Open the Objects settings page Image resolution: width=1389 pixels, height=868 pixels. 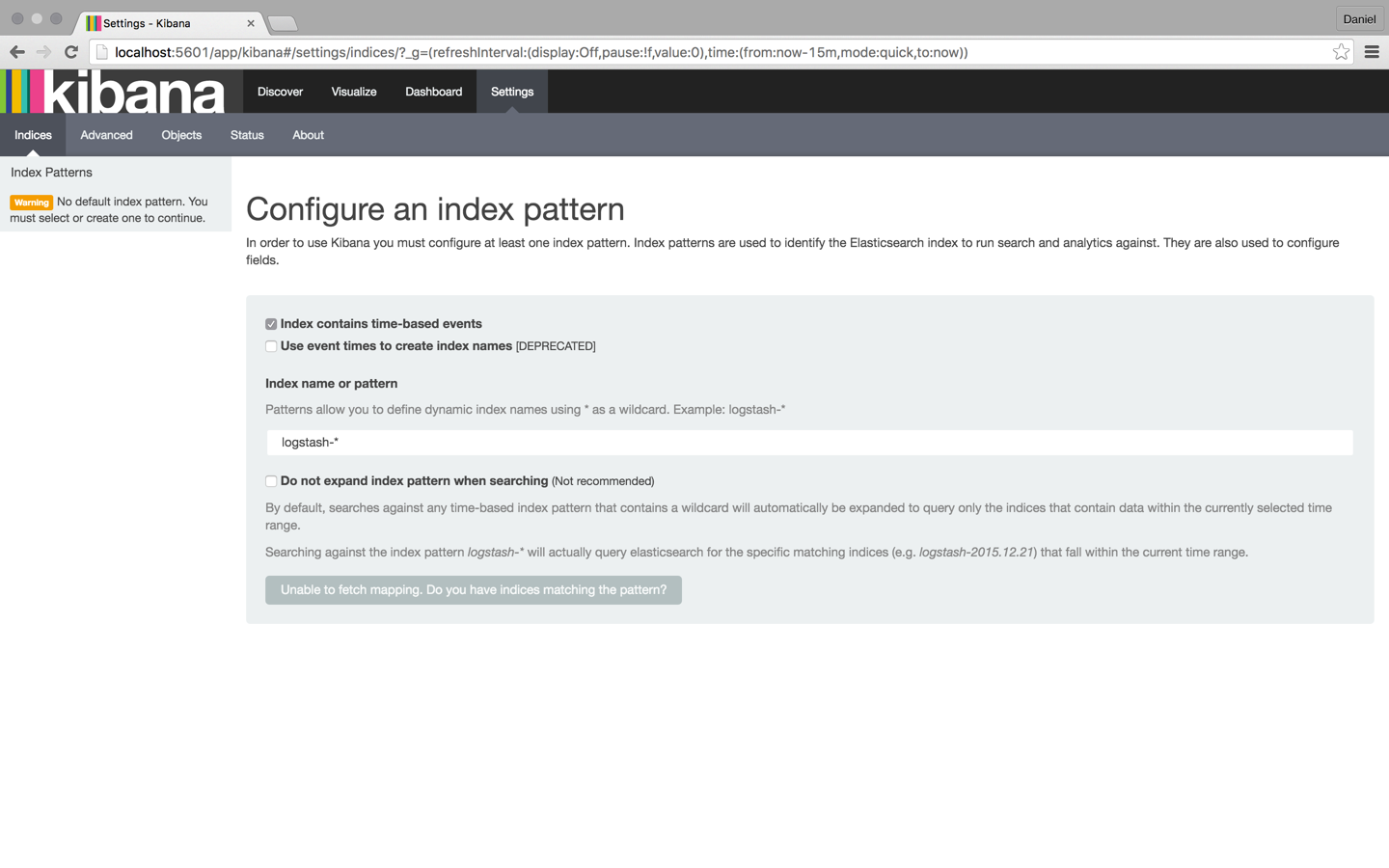pyautogui.click(x=180, y=135)
